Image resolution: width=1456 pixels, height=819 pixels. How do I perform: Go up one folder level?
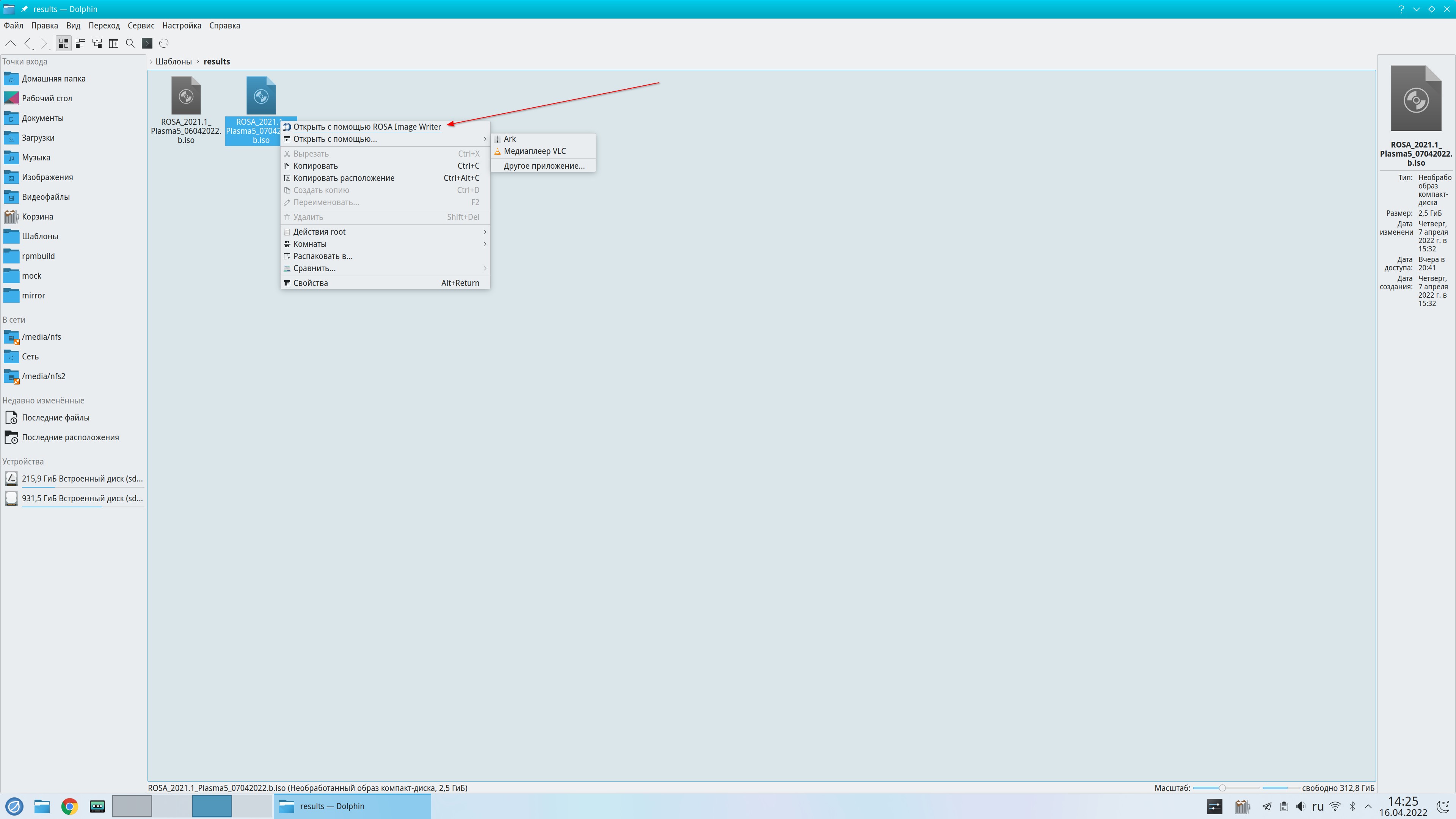click(x=10, y=43)
